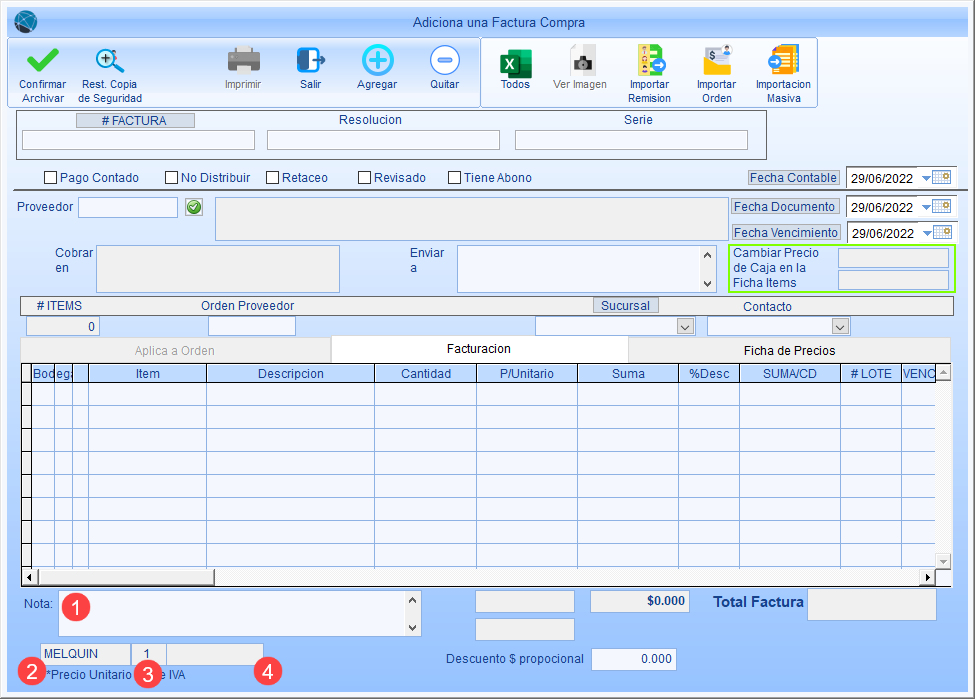Click the grid's vertical scroll up arrow
Viewport: 975px width, 699px height.
943,373
